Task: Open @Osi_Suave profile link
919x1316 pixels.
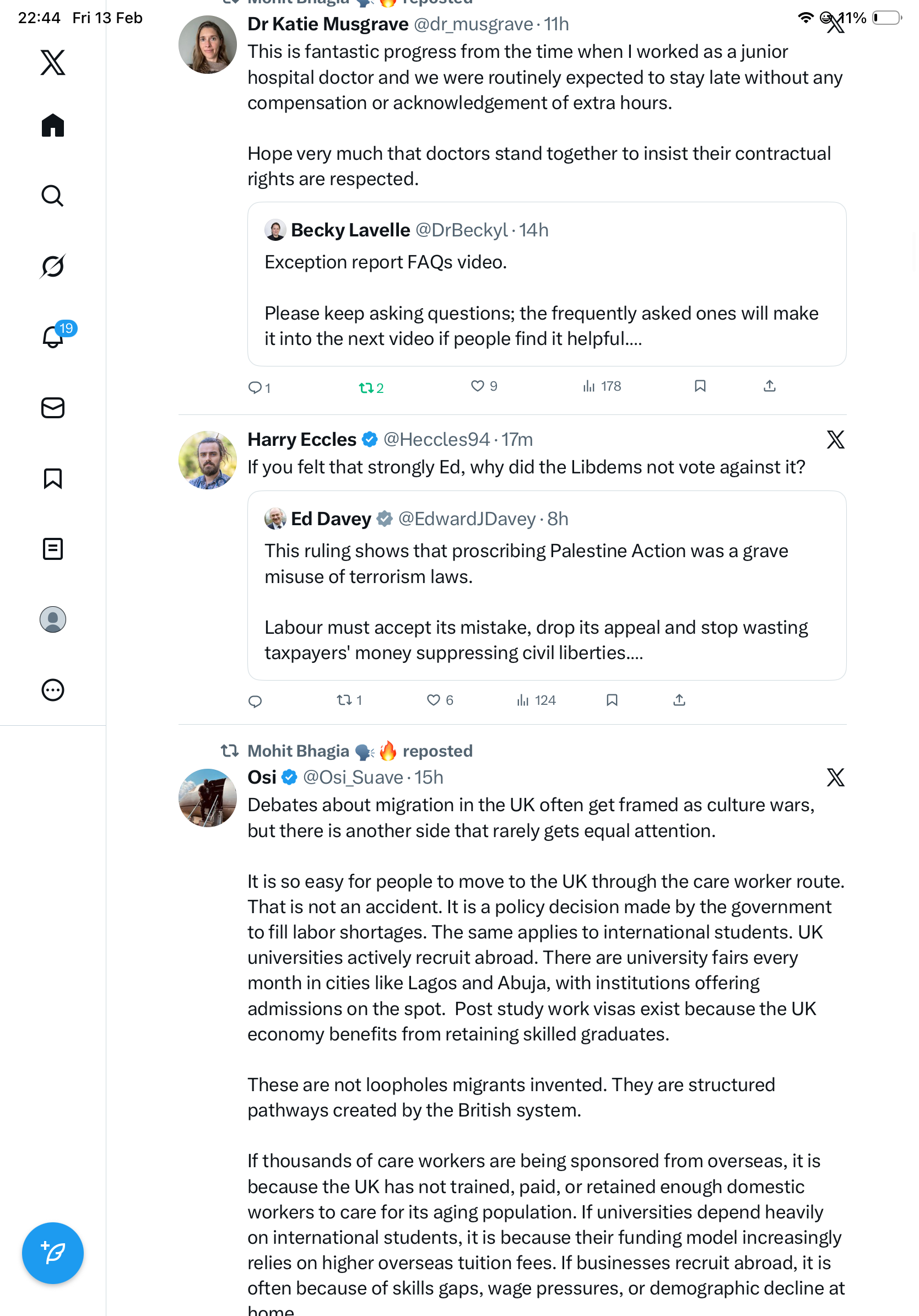Action: point(353,777)
